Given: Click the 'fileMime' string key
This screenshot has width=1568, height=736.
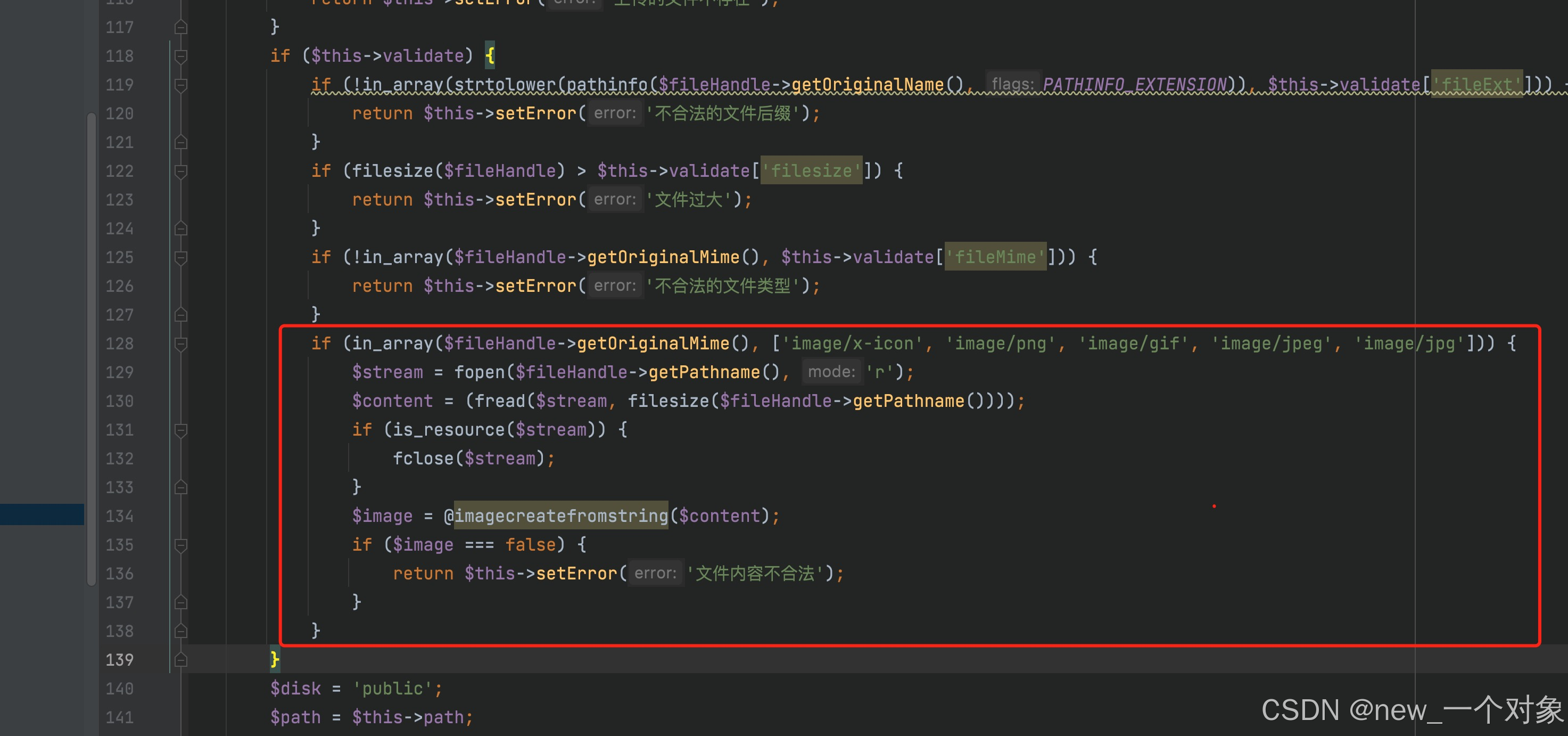Looking at the screenshot, I should (995, 257).
